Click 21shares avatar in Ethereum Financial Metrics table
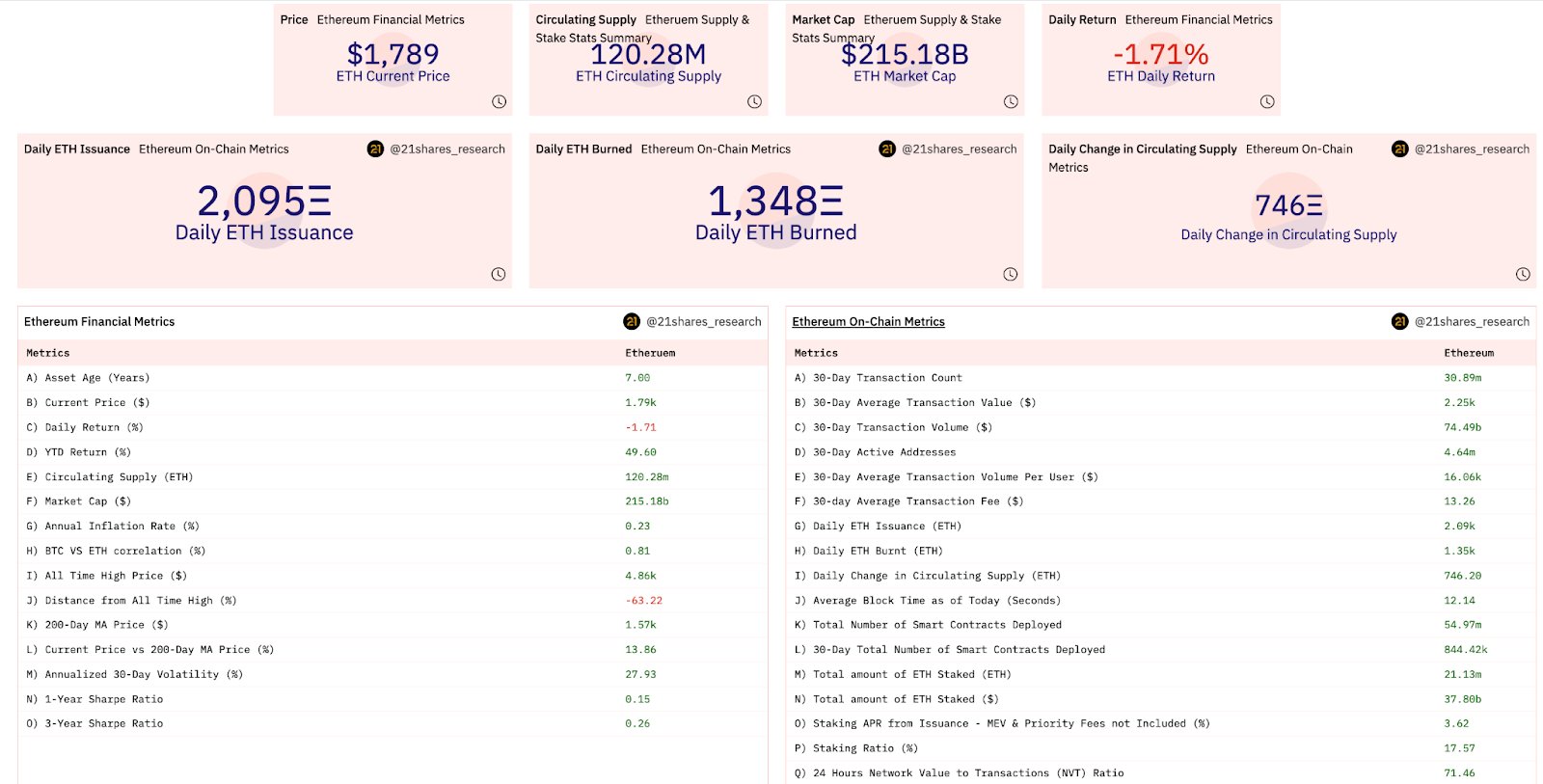The image size is (1543, 784). (x=632, y=322)
